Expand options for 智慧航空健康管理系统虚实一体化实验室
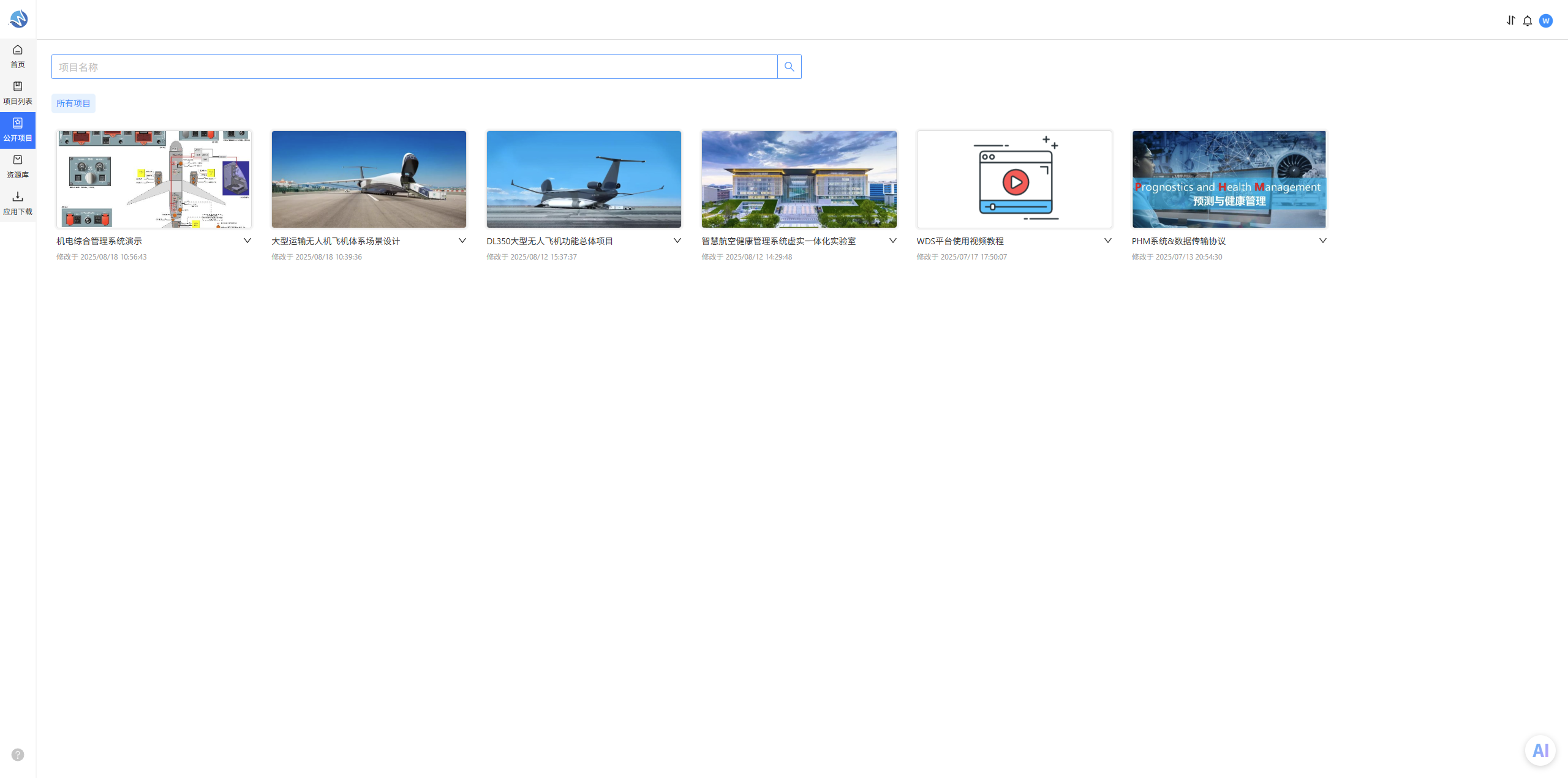The width and height of the screenshot is (1568, 778). (x=893, y=241)
